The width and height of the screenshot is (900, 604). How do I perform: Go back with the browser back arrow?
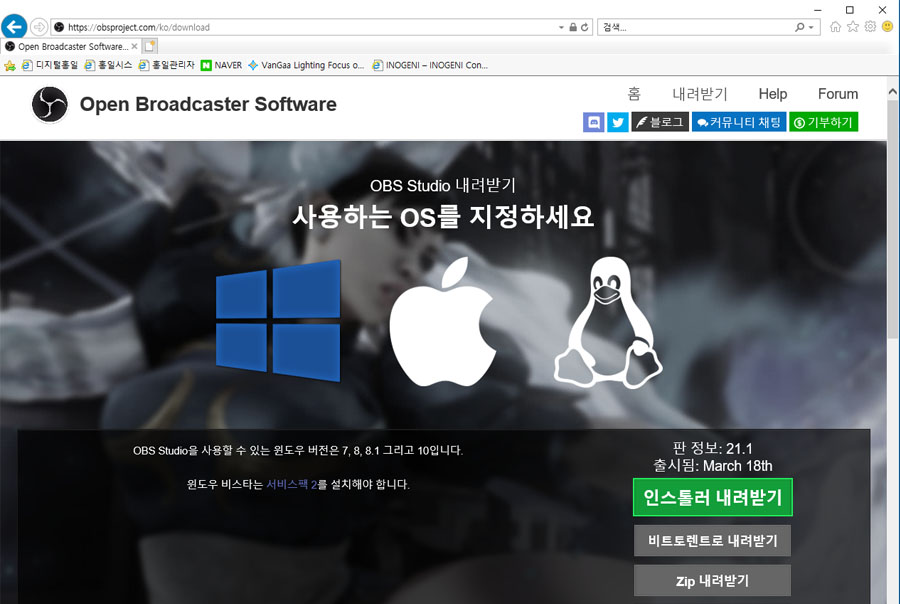click(14, 26)
